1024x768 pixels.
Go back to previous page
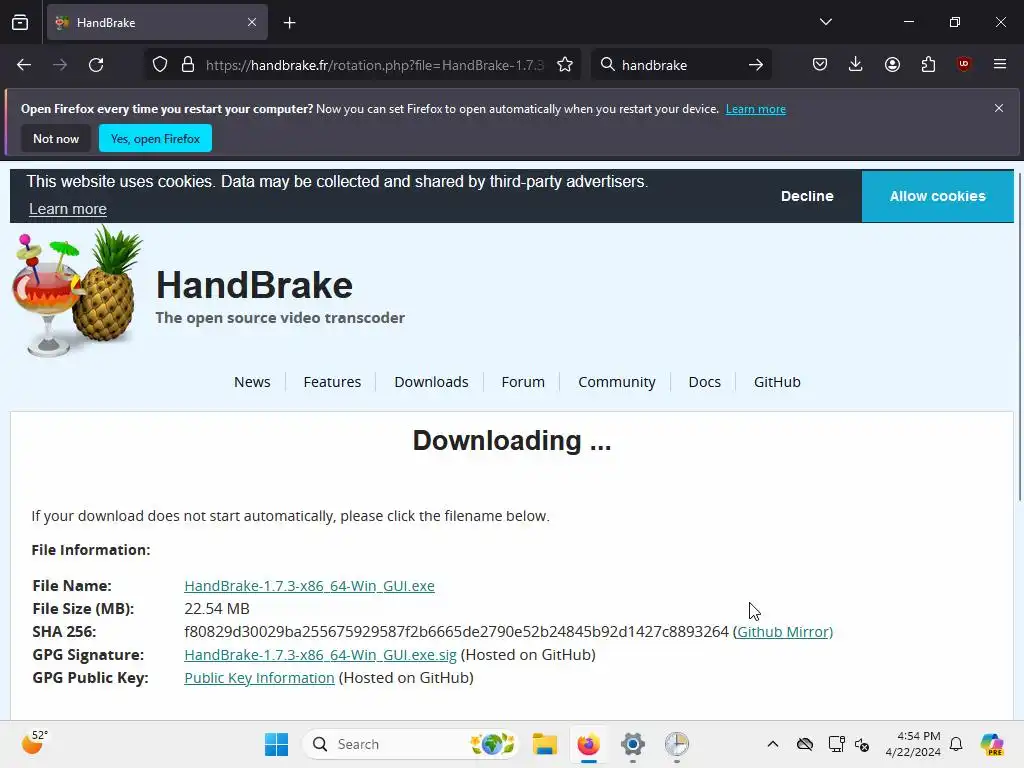pyautogui.click(x=24, y=65)
